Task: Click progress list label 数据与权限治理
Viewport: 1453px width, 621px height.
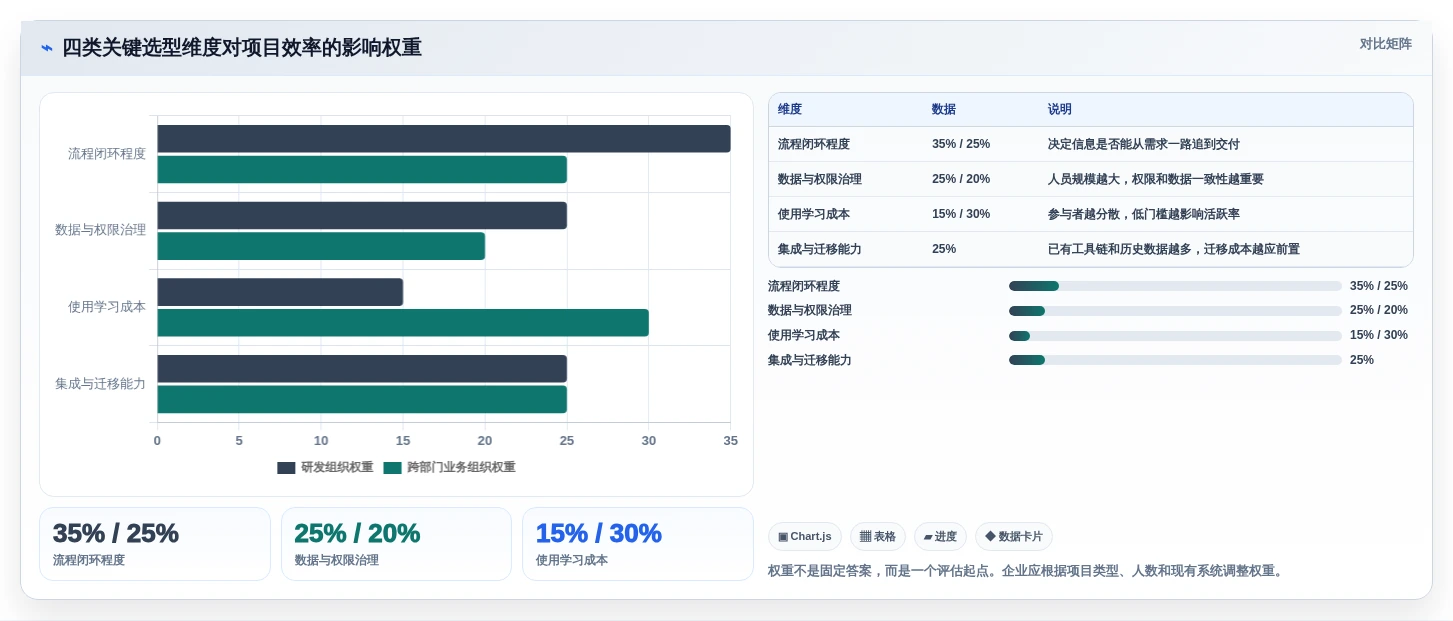Action: [x=810, y=311]
